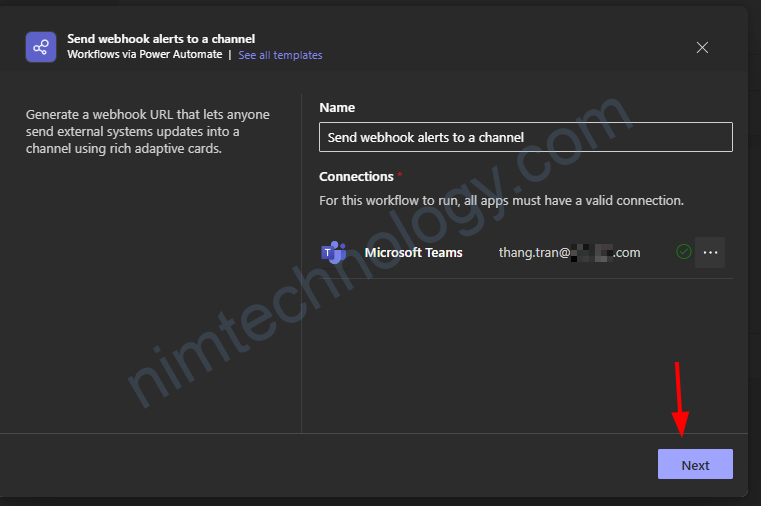The image size is (761, 506).
Task: Click the dialog title 'Send webhook alerts to a channel'
Action: click(161, 39)
